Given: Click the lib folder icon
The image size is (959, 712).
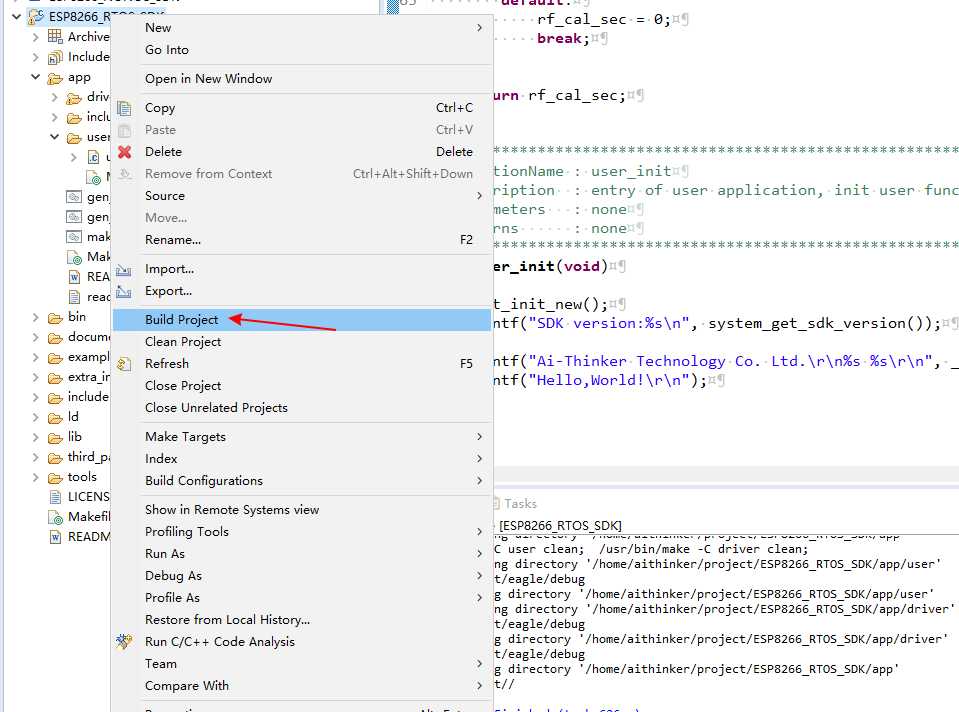Looking at the screenshot, I should [x=55, y=438].
